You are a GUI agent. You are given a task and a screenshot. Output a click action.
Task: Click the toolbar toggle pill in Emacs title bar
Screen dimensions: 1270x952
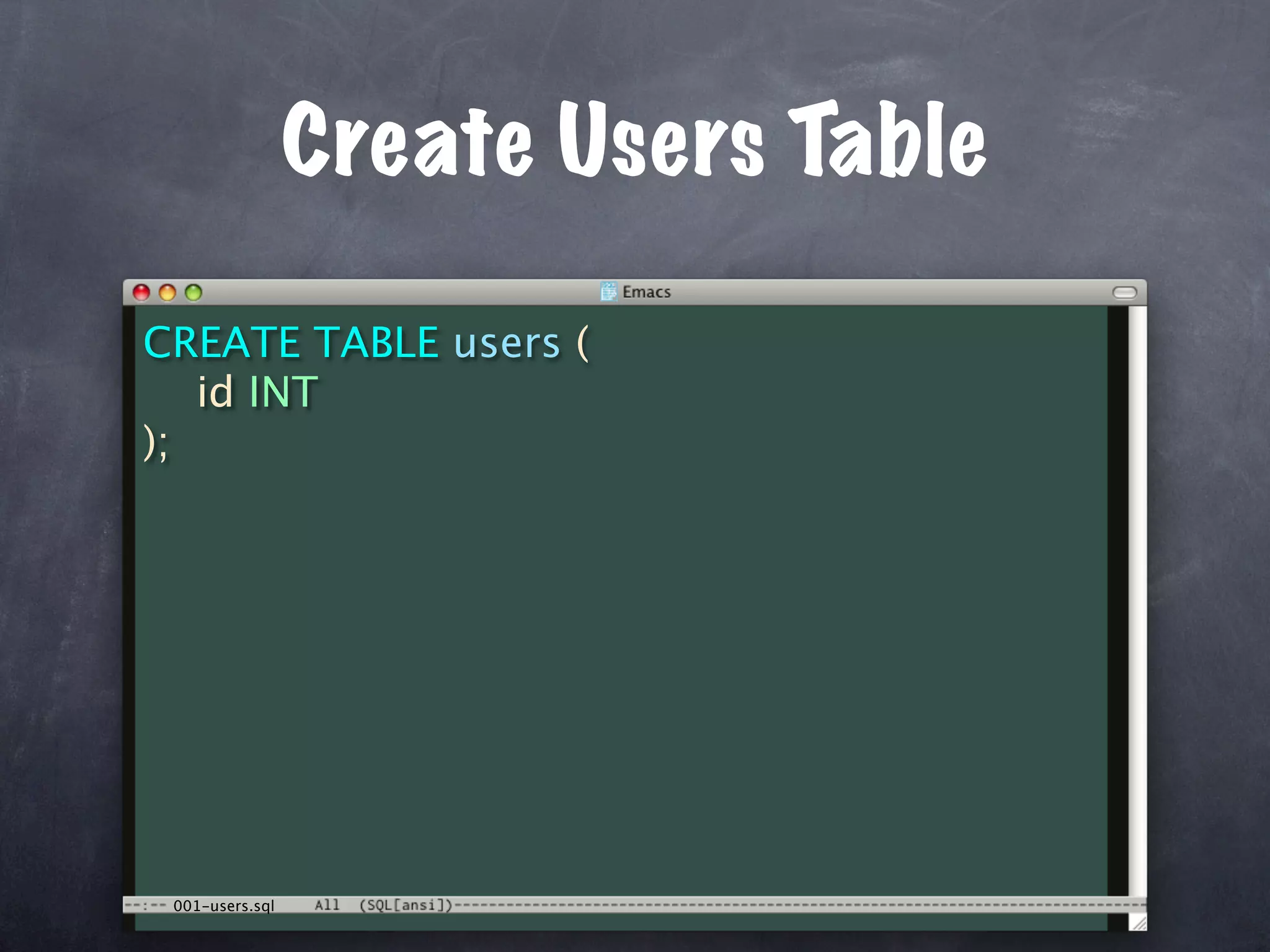pos(1124,293)
